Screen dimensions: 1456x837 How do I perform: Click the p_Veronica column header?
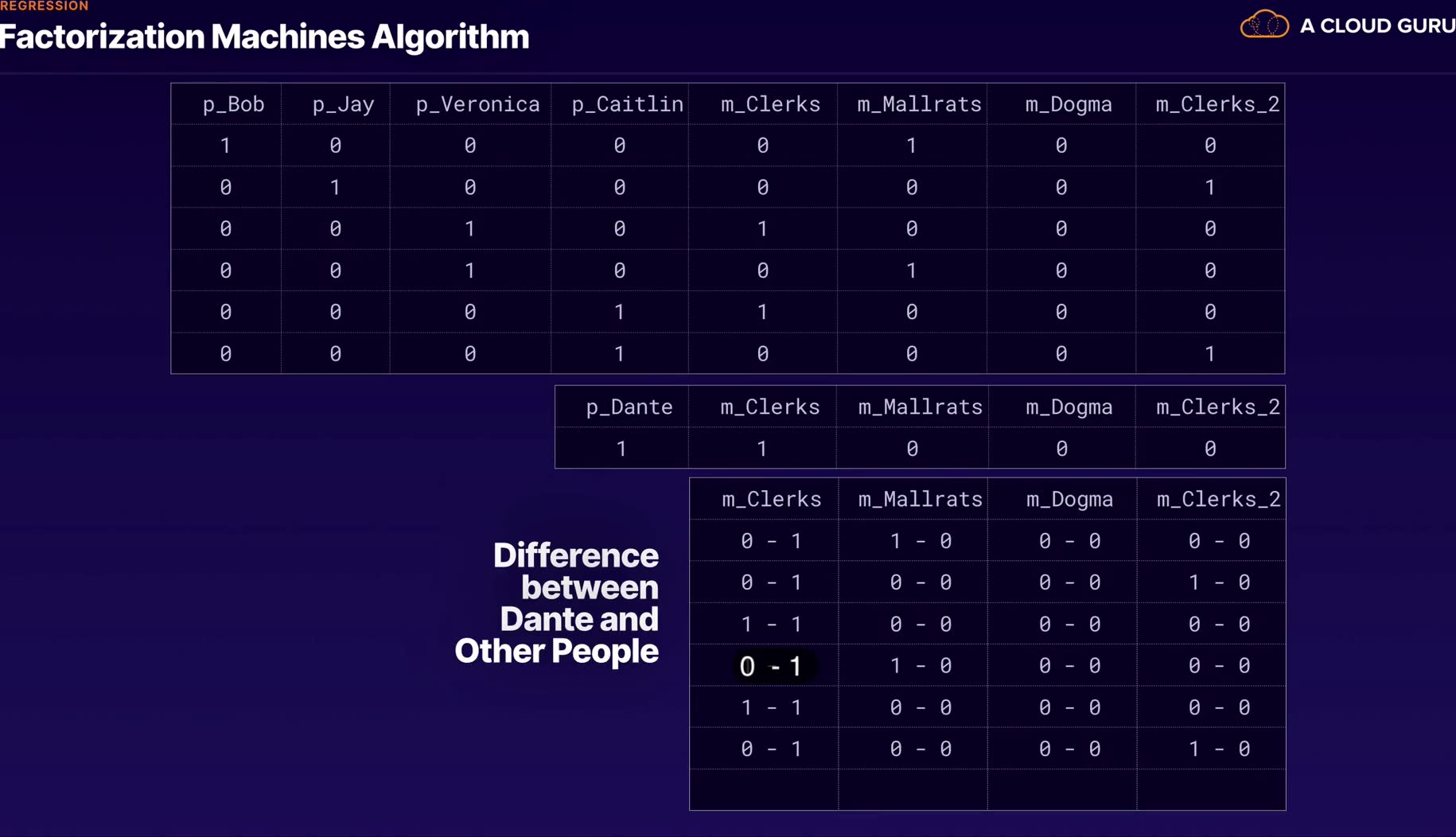[477, 104]
